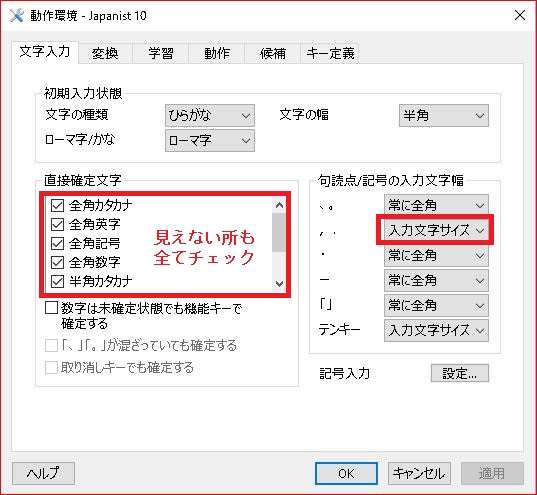Open the 変換 tab
The width and height of the screenshot is (537, 495).
(x=105, y=53)
